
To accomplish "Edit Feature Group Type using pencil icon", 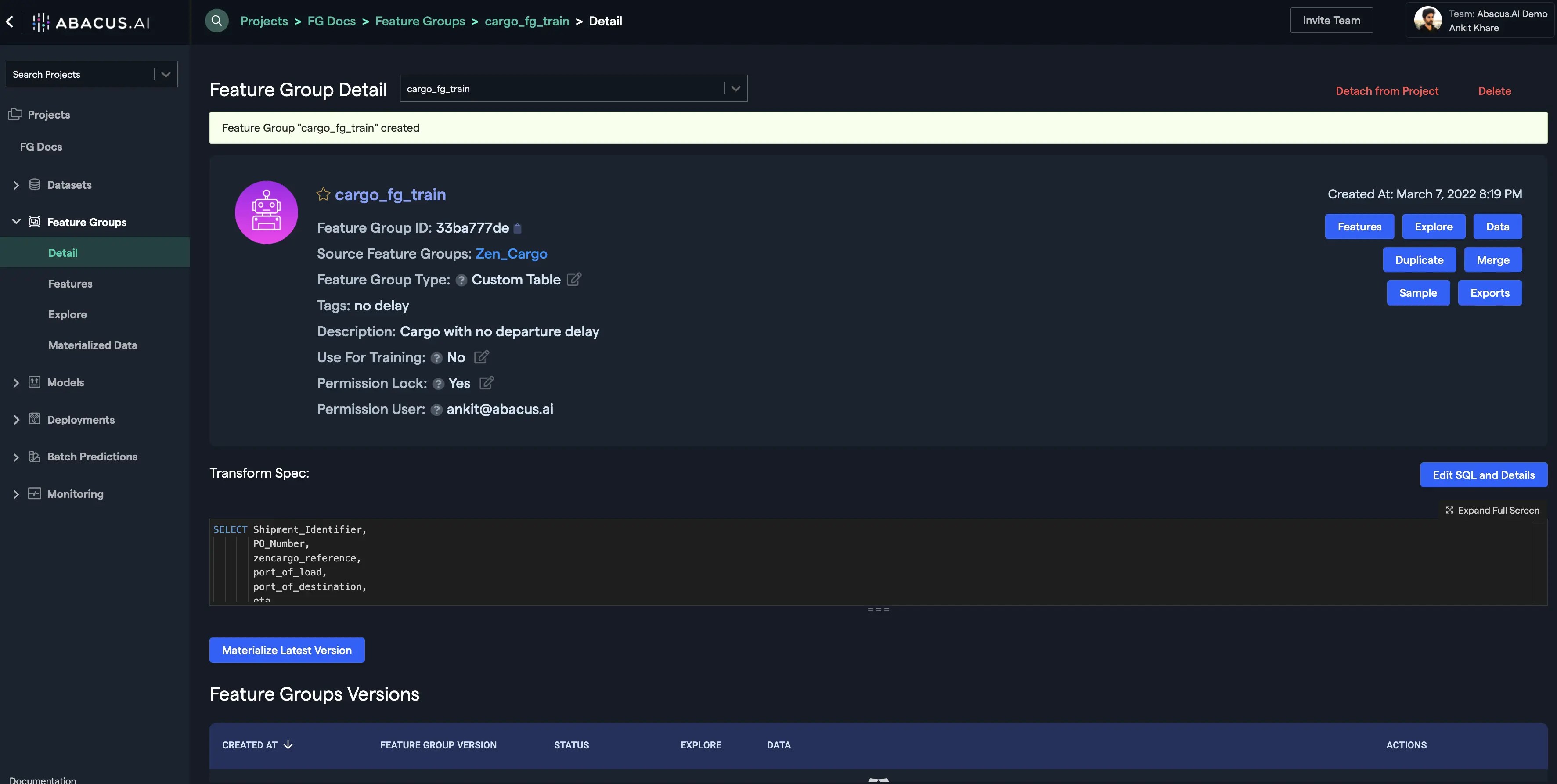I will point(574,279).
